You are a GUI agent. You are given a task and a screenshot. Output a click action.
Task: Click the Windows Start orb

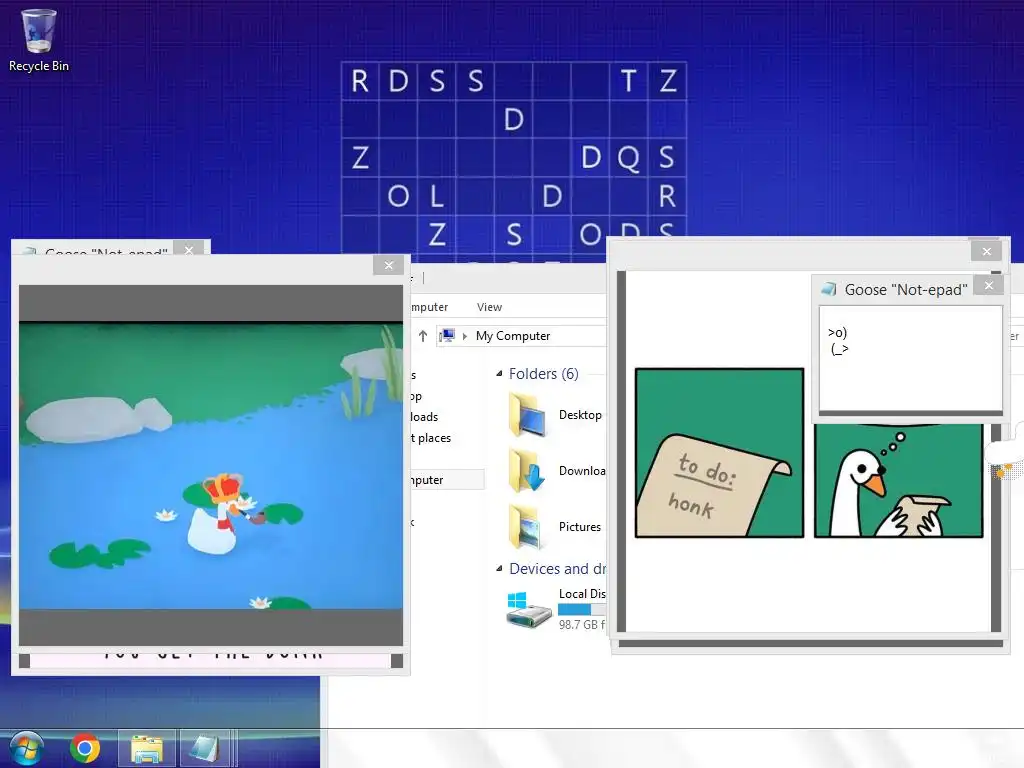pos(26,748)
